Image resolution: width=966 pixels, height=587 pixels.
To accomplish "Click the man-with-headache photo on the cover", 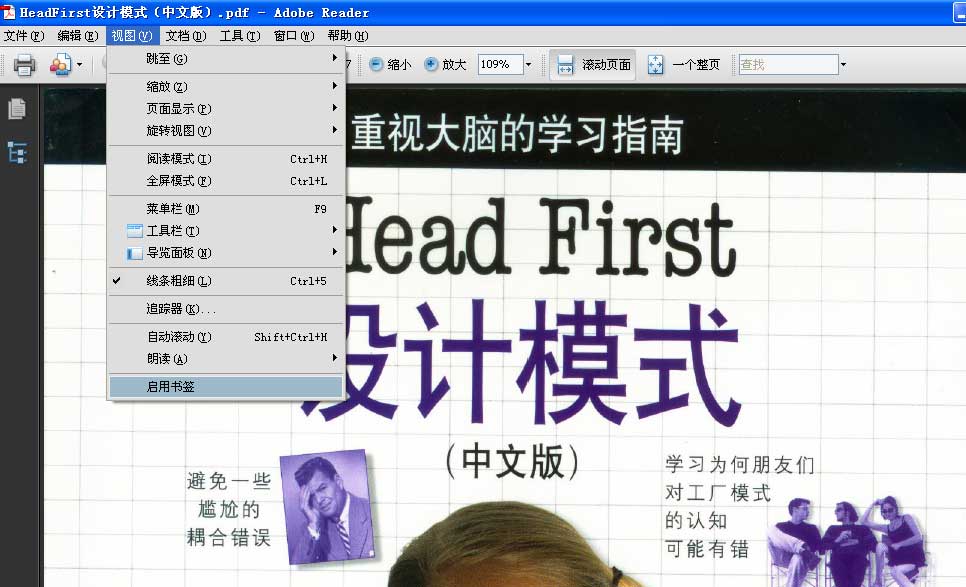I will pos(328,506).
